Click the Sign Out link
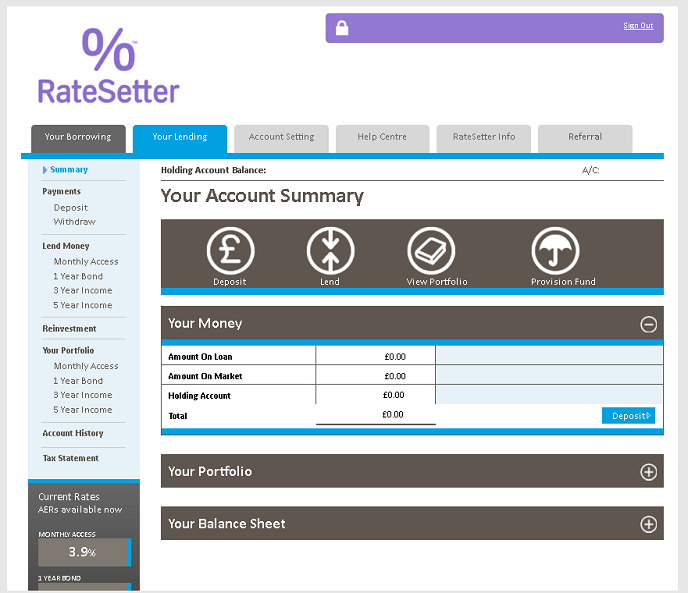 (638, 25)
